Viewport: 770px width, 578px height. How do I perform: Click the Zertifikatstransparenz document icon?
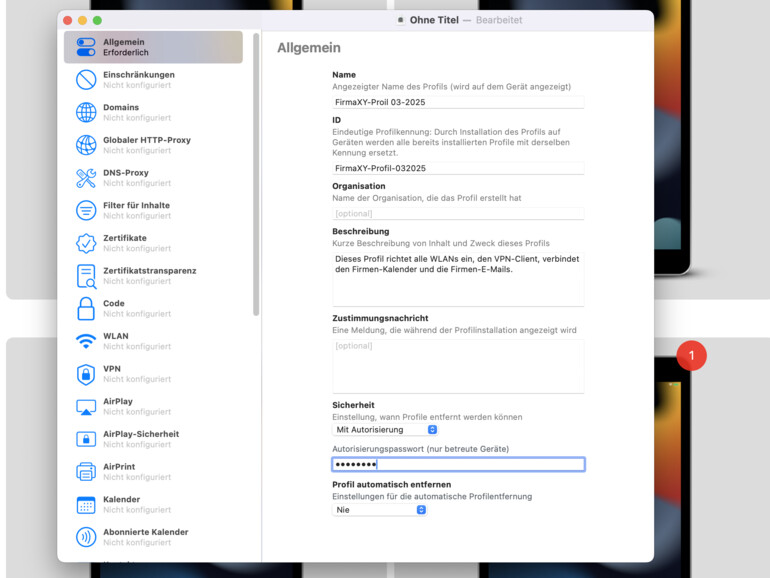86,276
